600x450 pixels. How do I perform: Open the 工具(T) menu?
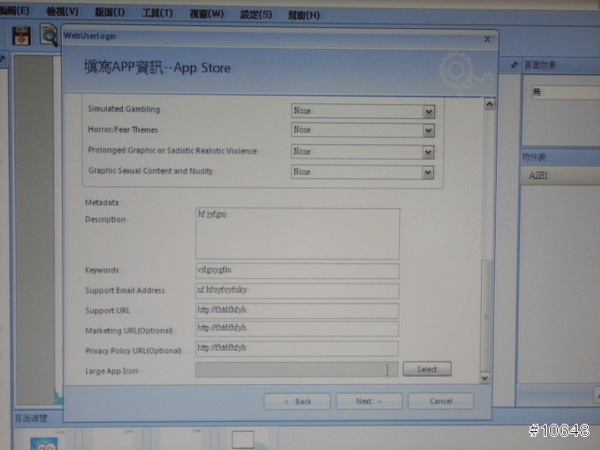pos(157,13)
